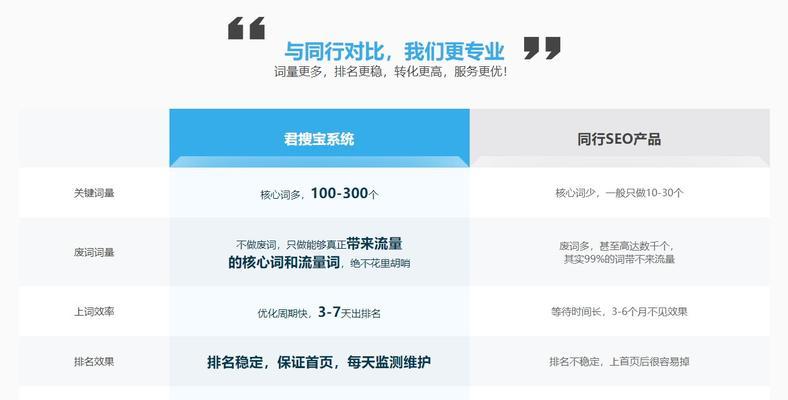788x400 pixels.
Task: Click the cell "优化周期快，3-7天出排名"
Action: 319,312
